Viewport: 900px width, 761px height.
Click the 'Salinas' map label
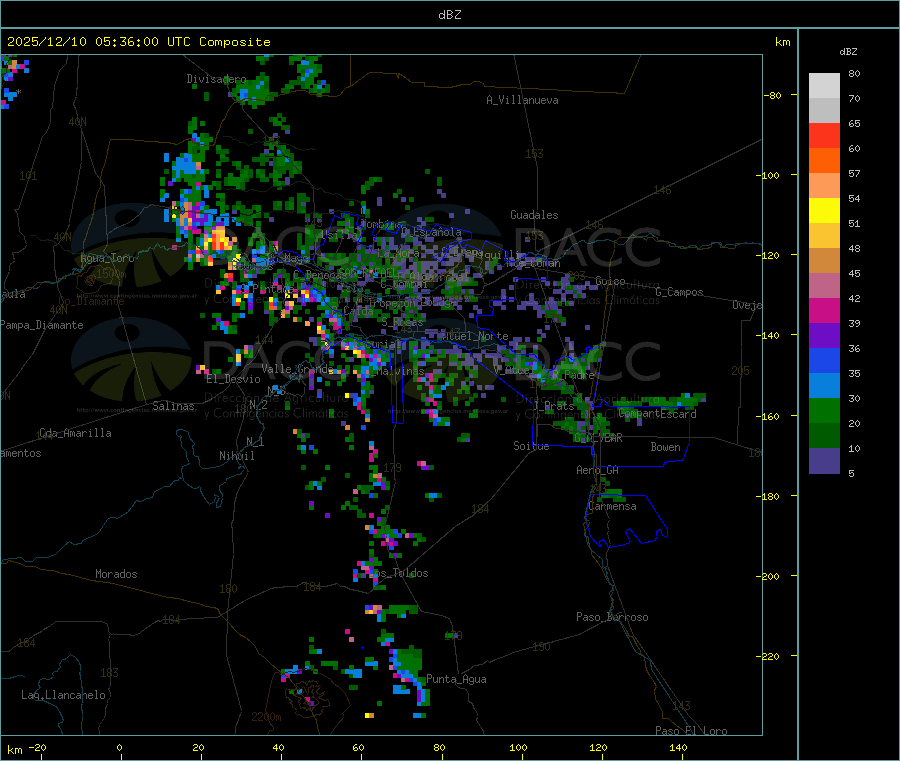(173, 406)
